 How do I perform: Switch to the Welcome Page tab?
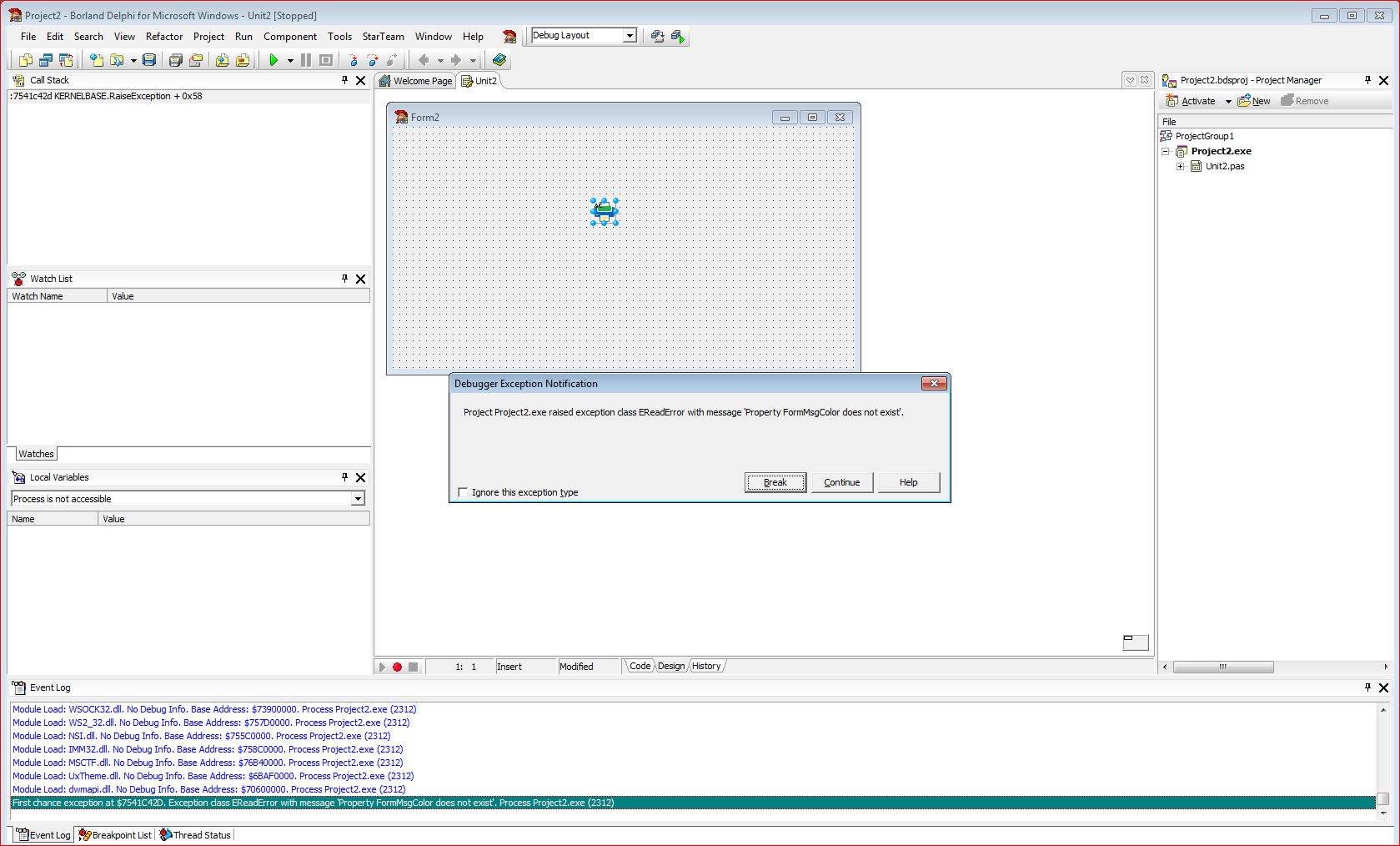[415, 81]
